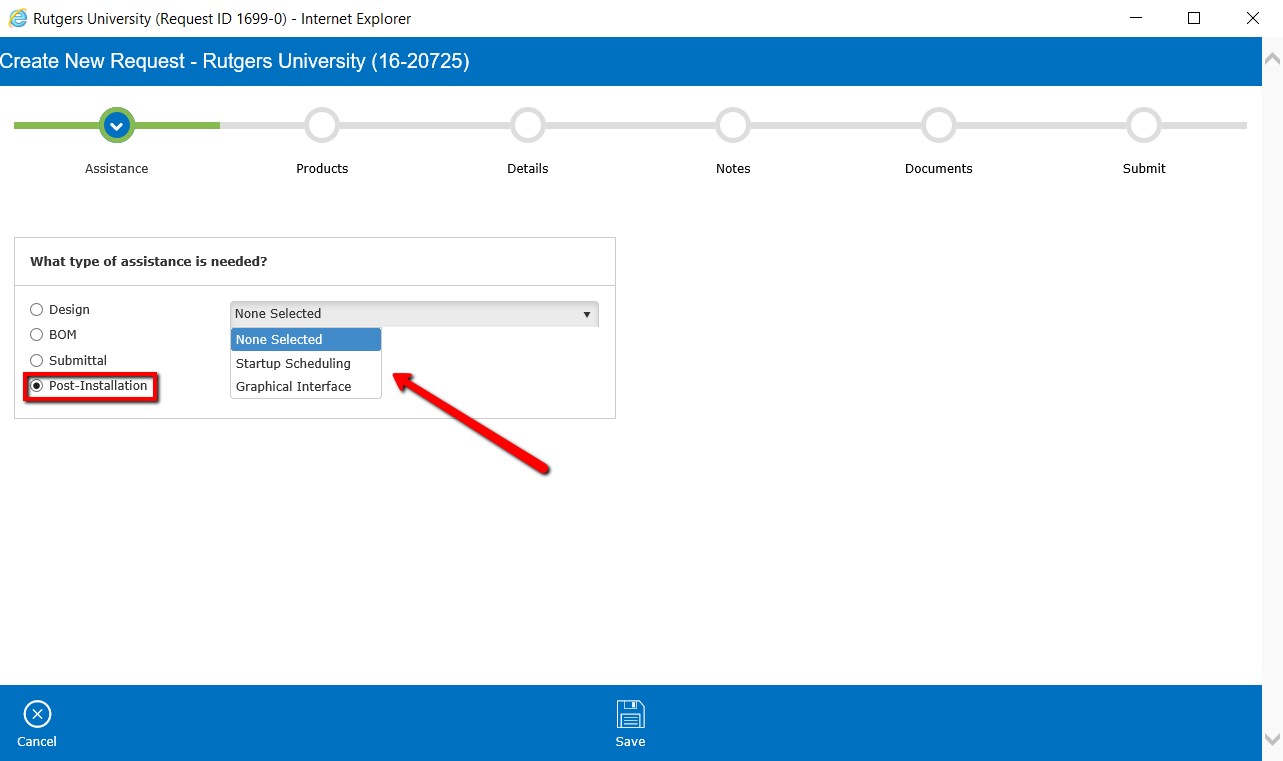Viewport: 1283px width, 761px height.
Task: Select the Post-Installation radio button
Action: click(x=37, y=386)
